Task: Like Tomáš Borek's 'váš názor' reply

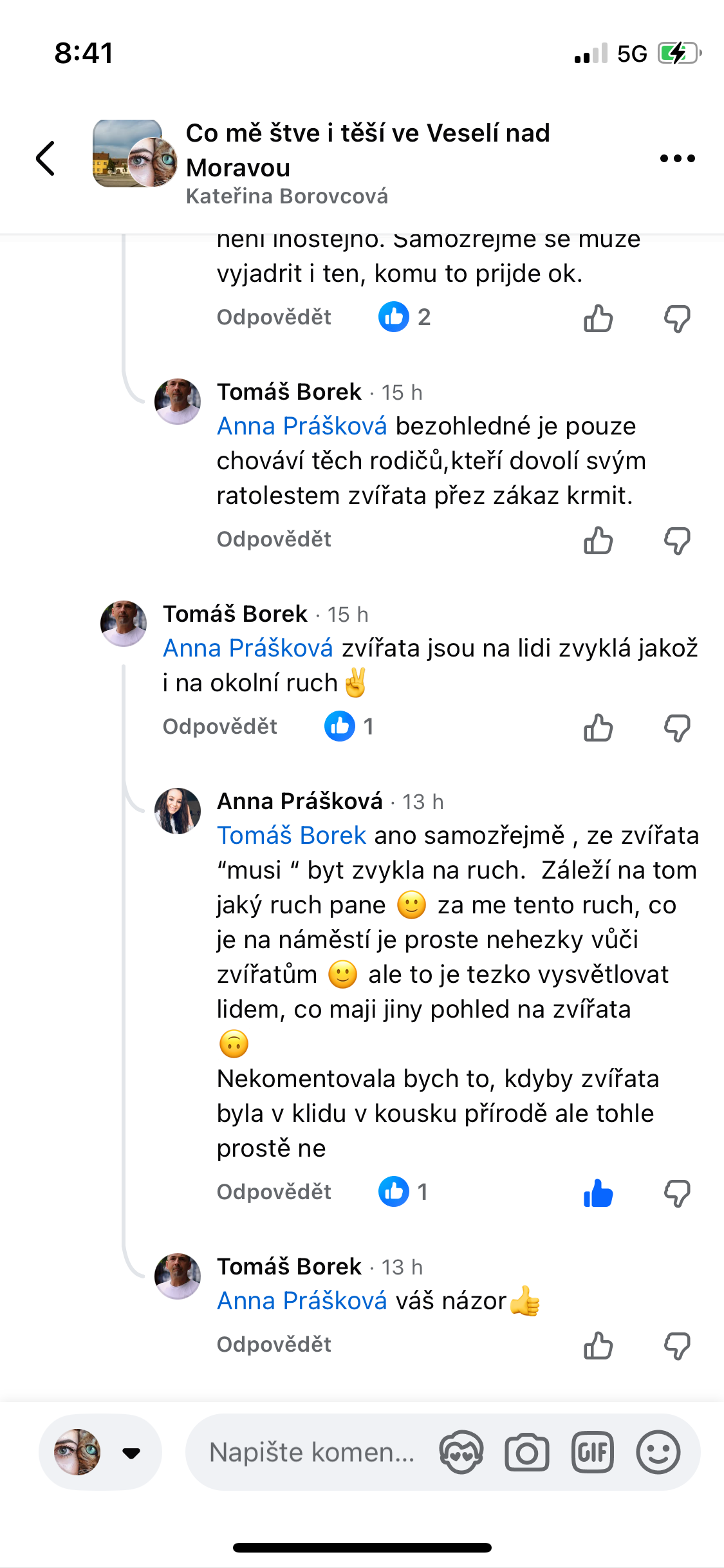Action: (x=598, y=1345)
